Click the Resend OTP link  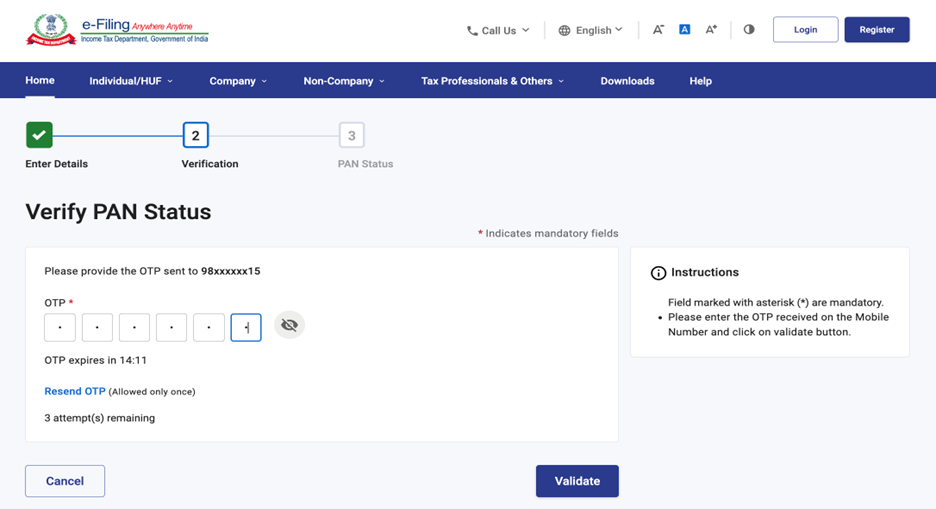(x=75, y=391)
